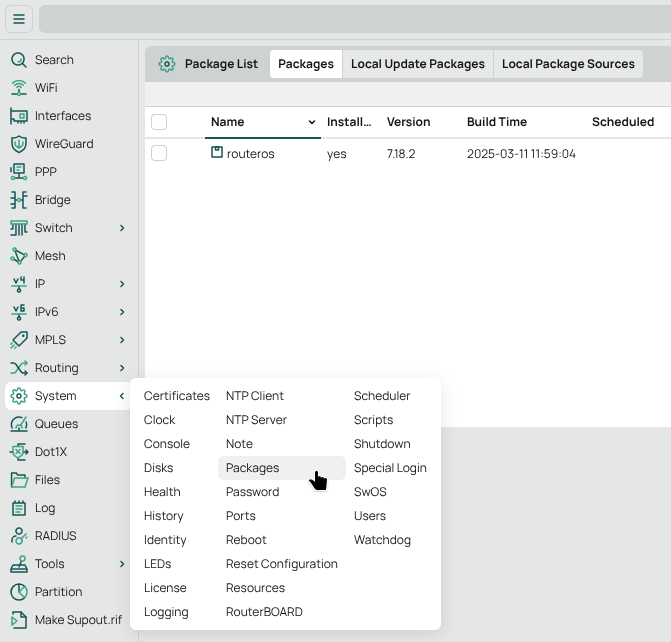Switch to Local Package Sources tab
Screen dimensions: 671x642
[568, 64]
